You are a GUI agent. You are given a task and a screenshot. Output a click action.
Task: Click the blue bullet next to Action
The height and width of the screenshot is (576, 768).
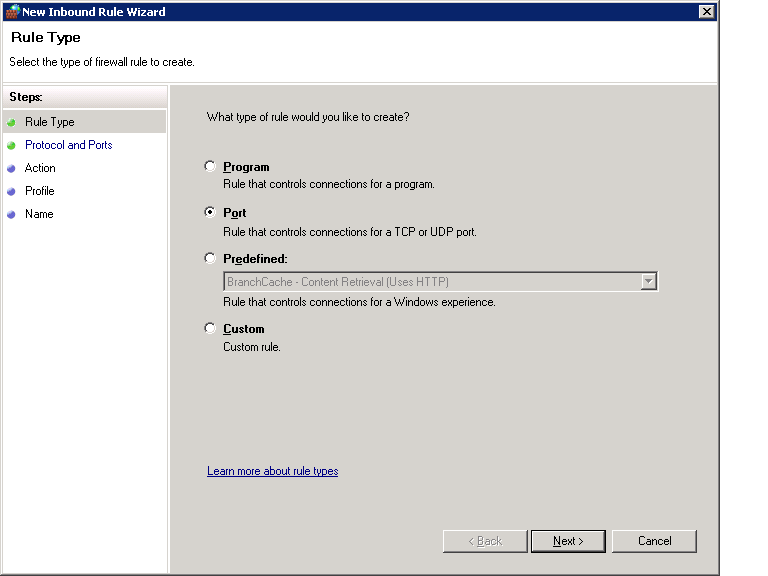(11, 168)
